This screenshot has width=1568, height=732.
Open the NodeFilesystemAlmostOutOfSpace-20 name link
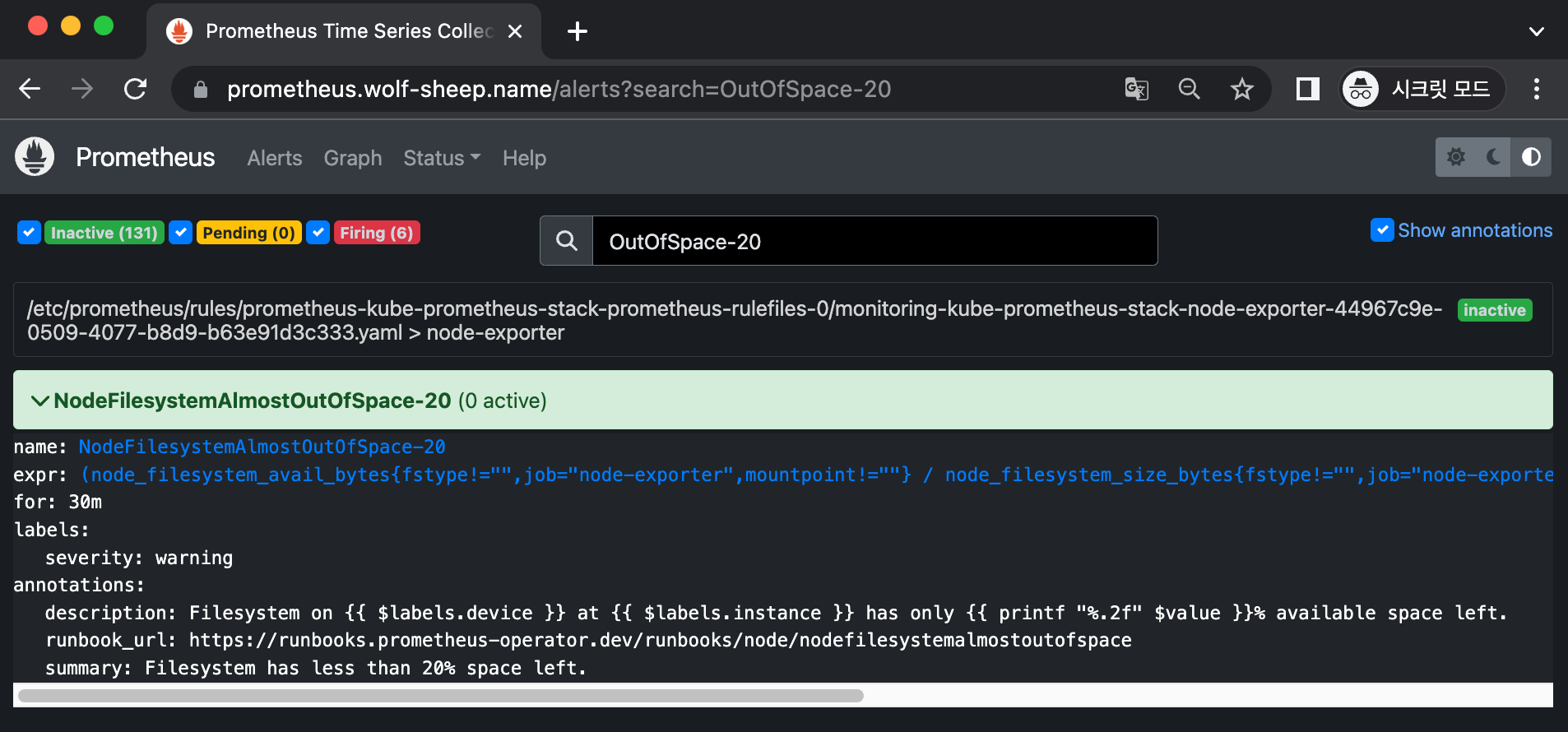(262, 447)
